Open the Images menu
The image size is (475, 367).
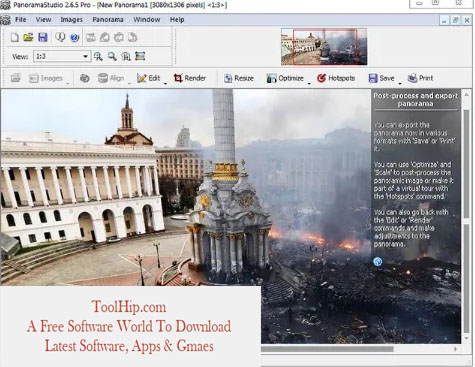(x=71, y=20)
